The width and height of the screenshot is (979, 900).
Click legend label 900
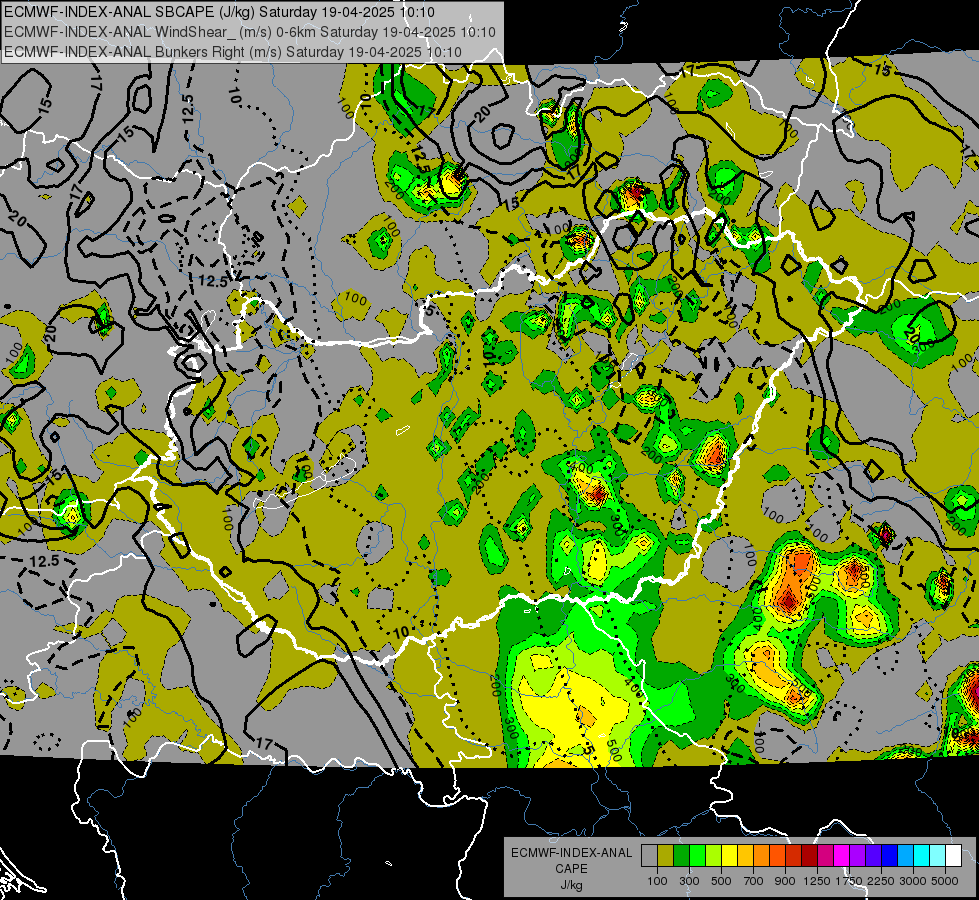tap(785, 881)
